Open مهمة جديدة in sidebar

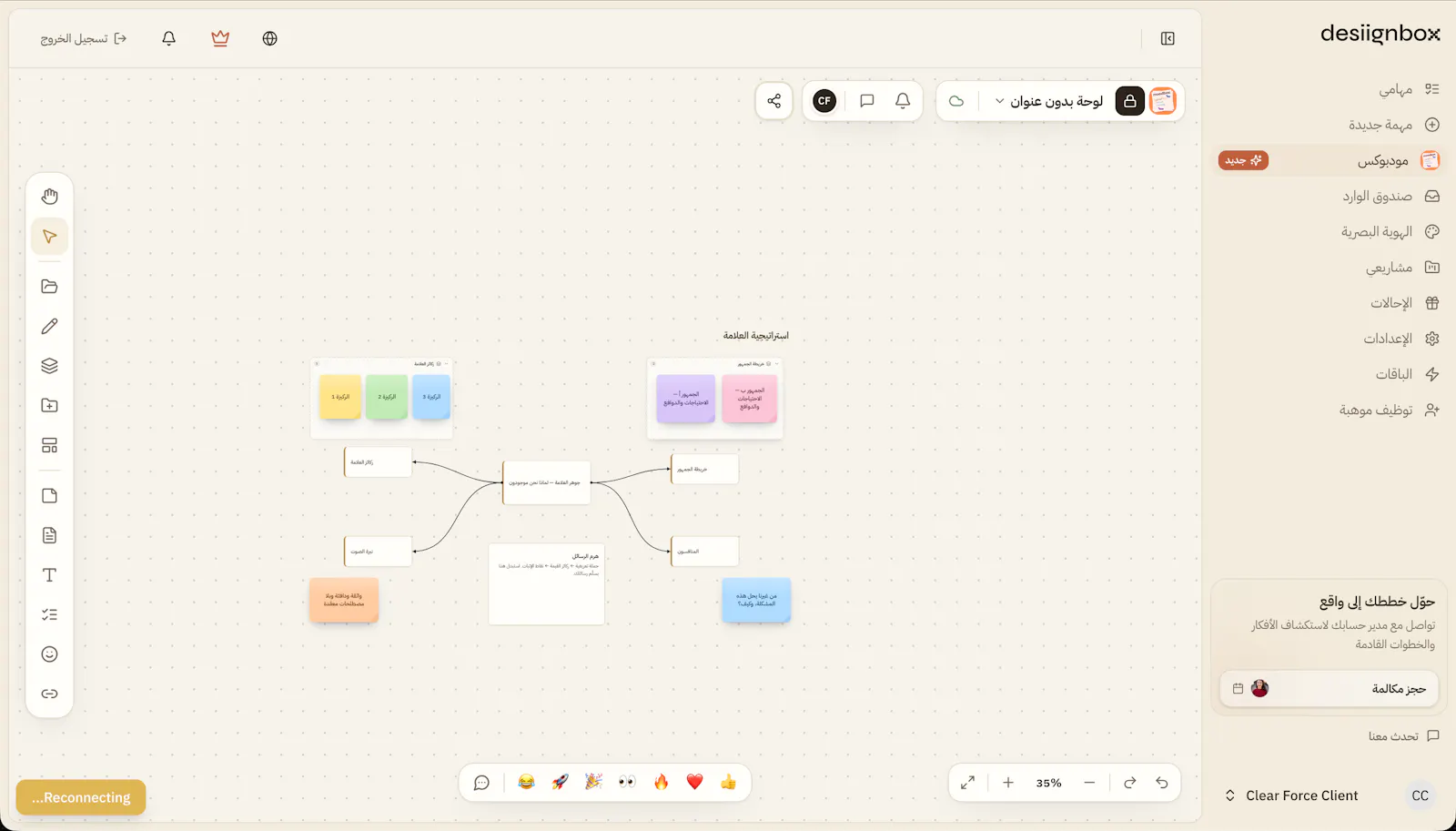(1393, 125)
